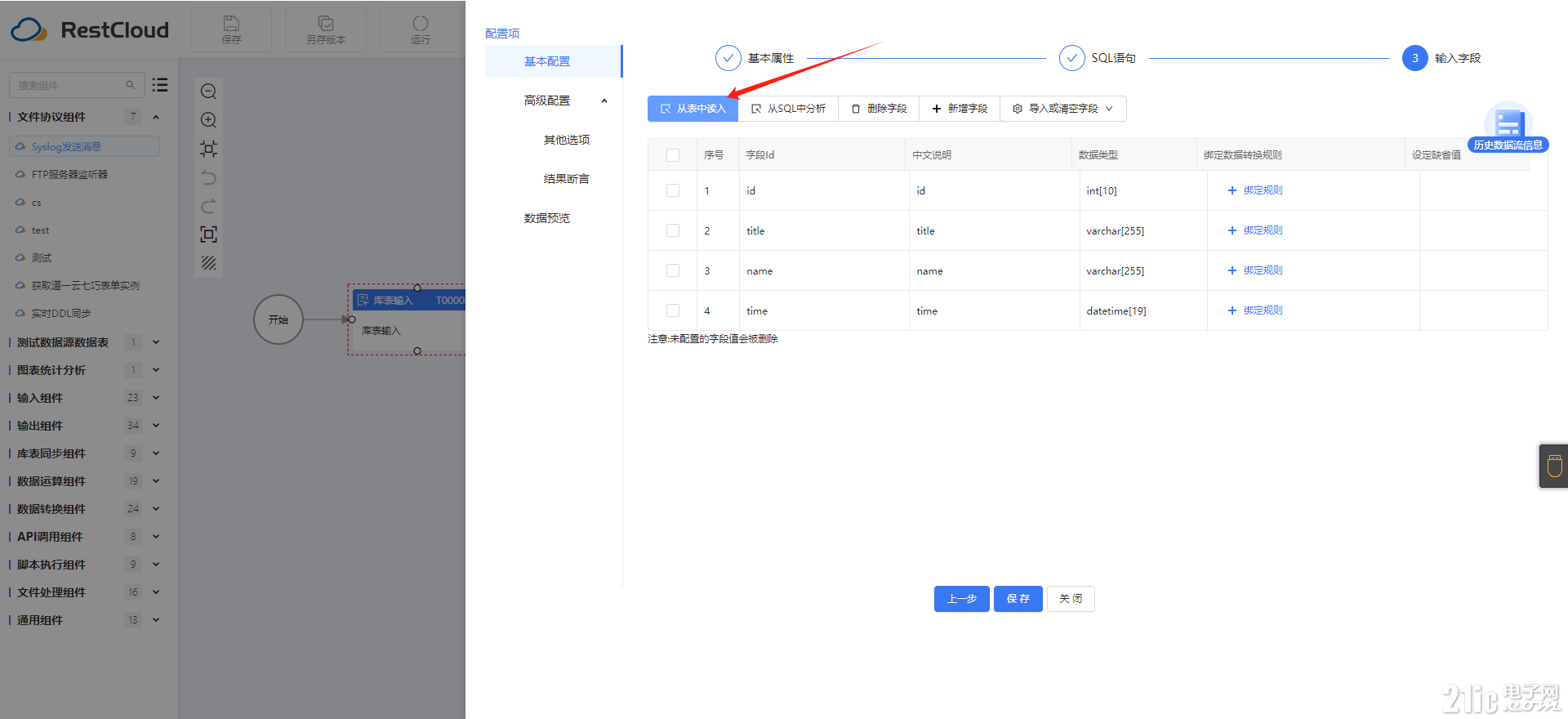Expand the 数据转换组件 group

156,509
